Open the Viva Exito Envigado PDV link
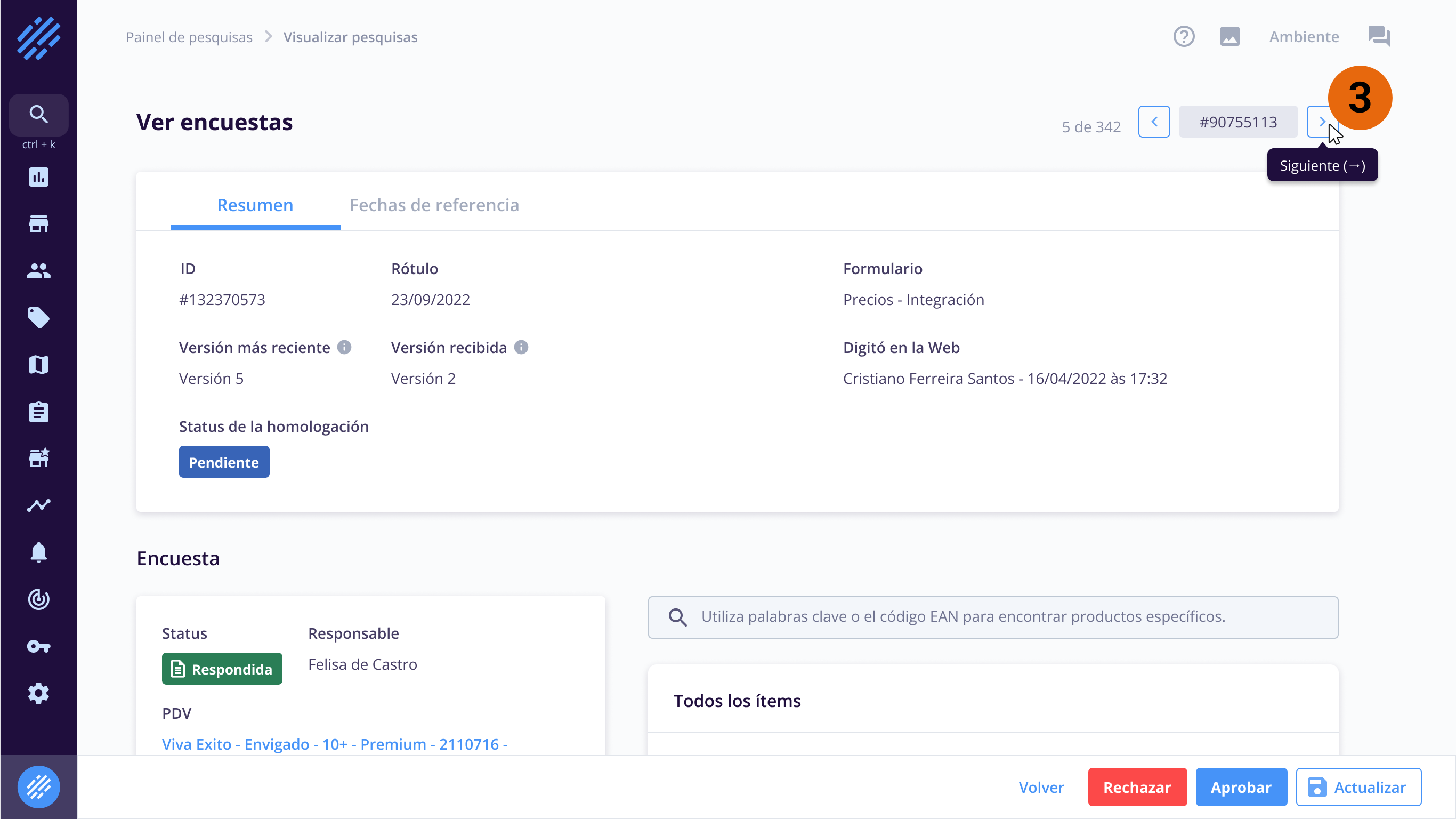Viewport: 1456px width, 819px height. pyautogui.click(x=335, y=744)
